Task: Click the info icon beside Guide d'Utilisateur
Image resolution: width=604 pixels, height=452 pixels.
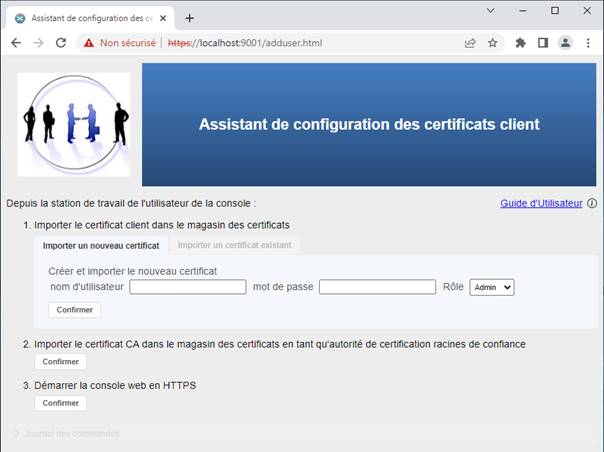Action: click(x=591, y=203)
